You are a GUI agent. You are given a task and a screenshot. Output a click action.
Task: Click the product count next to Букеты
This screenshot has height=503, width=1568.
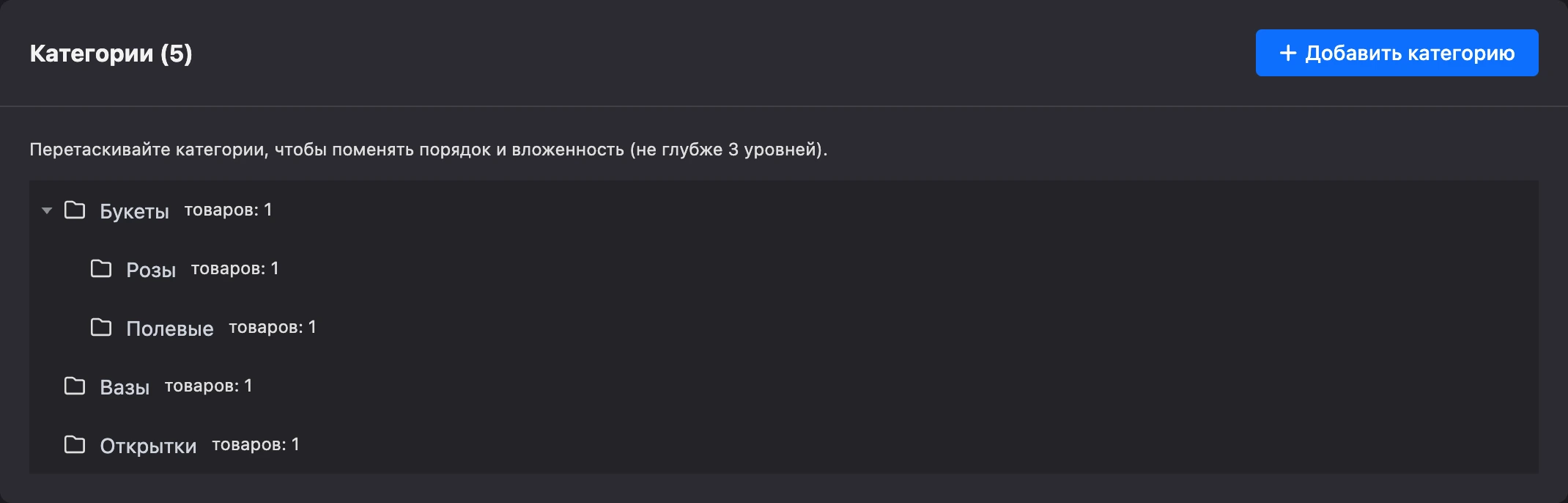pos(228,210)
